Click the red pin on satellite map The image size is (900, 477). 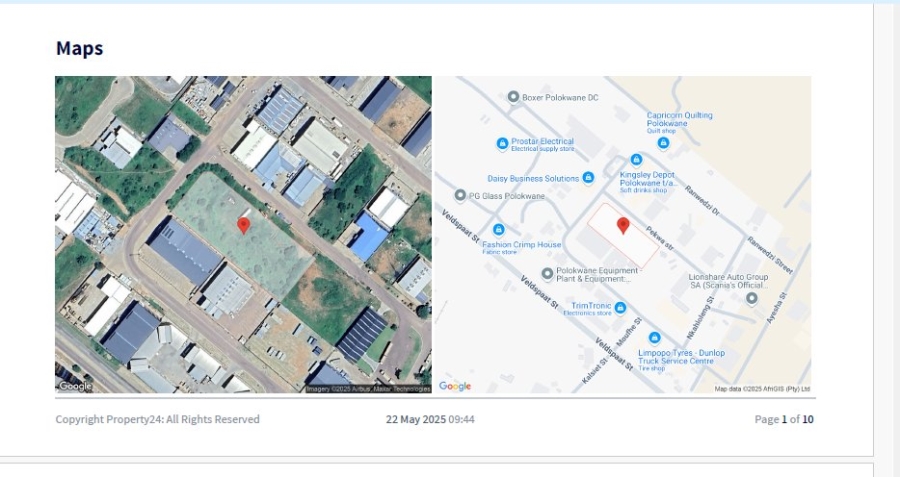tap(243, 226)
